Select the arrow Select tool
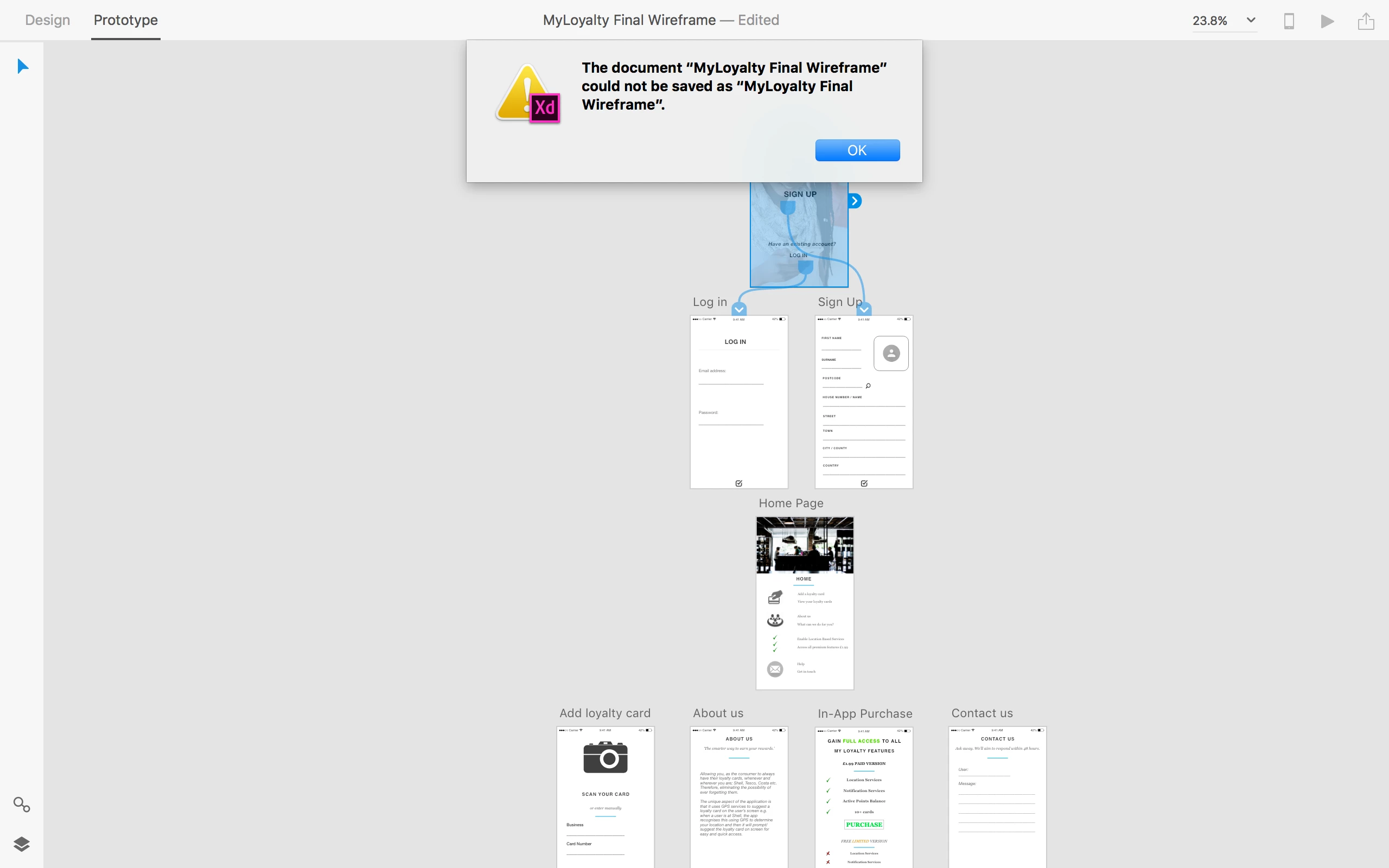This screenshot has height=868, width=1389. coord(22,66)
